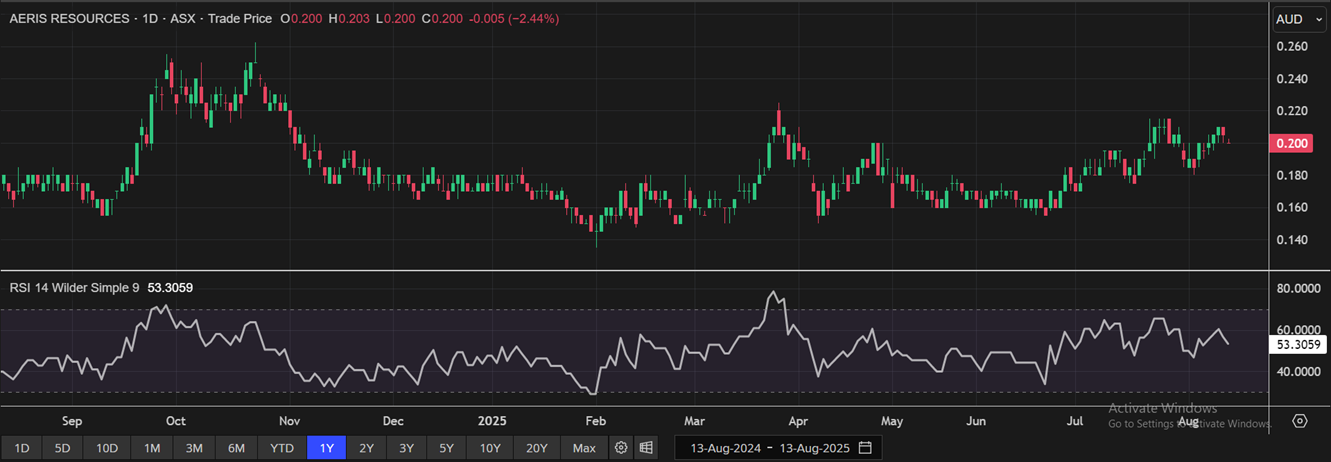Click the 13-Aug-2024 start date field
1331x462 pixels.
pyautogui.click(x=722, y=447)
